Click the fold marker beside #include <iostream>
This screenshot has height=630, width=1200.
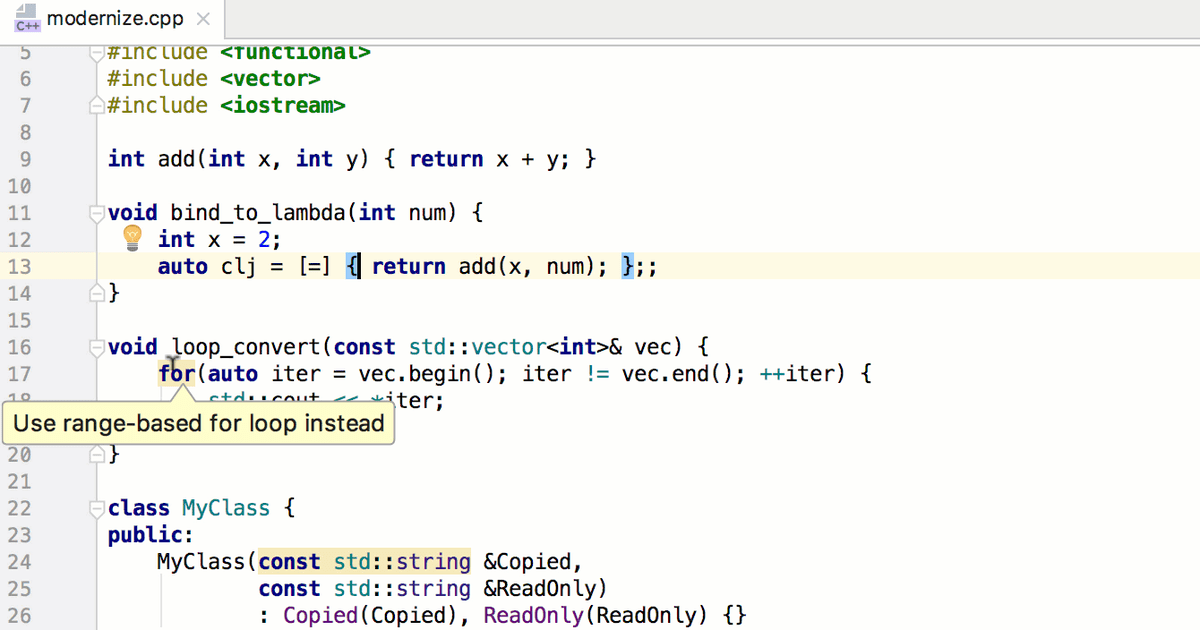[x=96, y=105]
